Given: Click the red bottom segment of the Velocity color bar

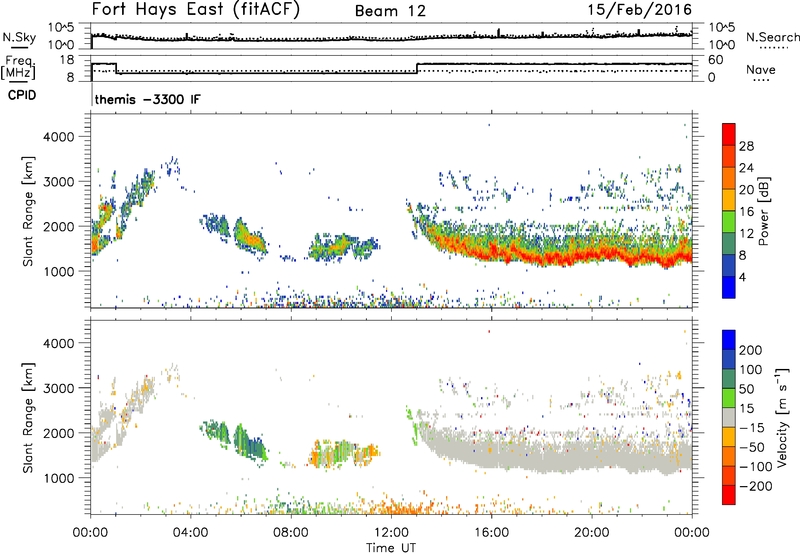Looking at the screenshot, I should 729,495.
